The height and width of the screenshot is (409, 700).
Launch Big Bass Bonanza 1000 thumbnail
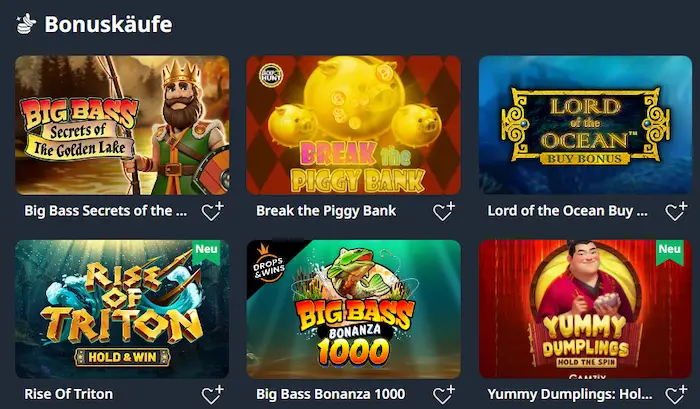[x=354, y=309]
